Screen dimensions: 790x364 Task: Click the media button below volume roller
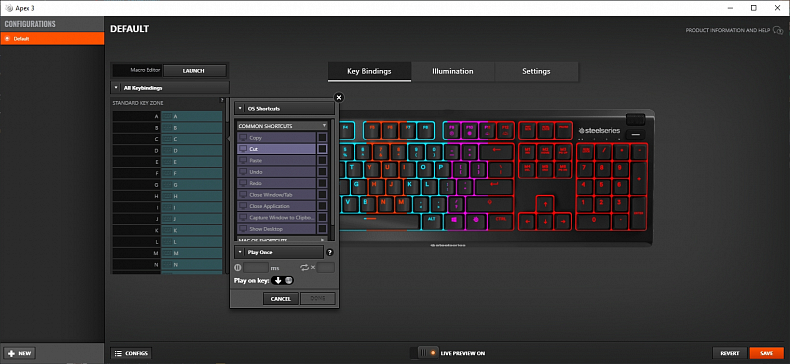click(636, 136)
